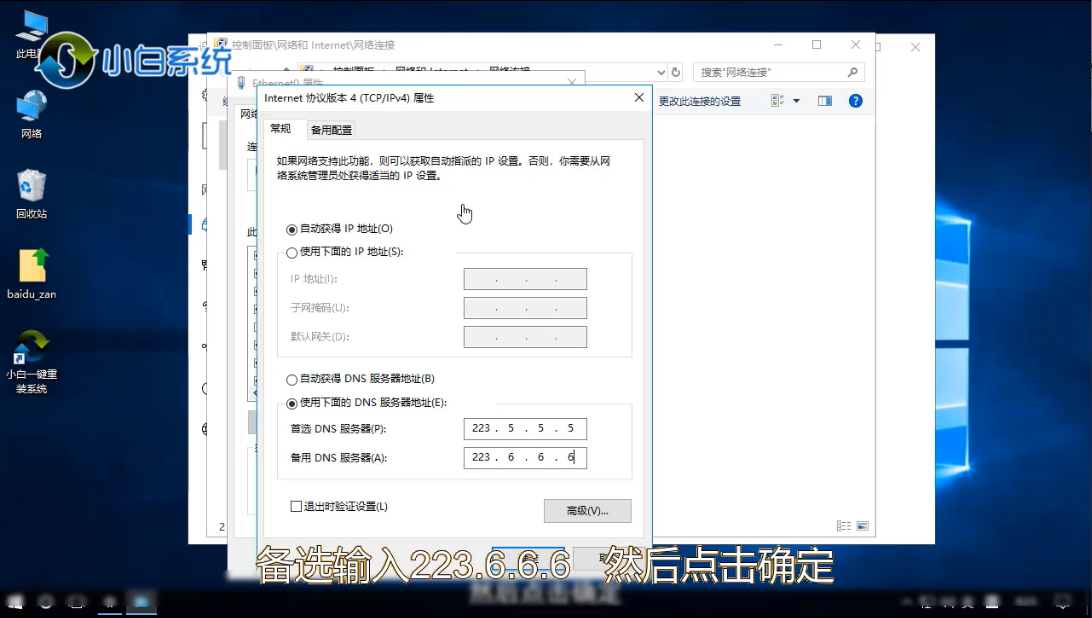The height and width of the screenshot is (618, 1092).
Task: Select 自动获得 IP 地址 radio button
Action: 291,229
